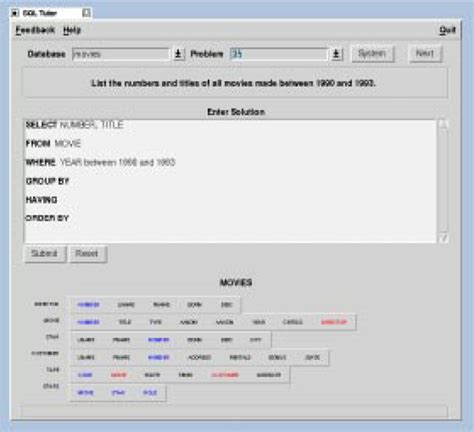The width and height of the screenshot is (474, 432).
Task: Click AAWON attribute in MOVIE row
Action: [x=225, y=322]
